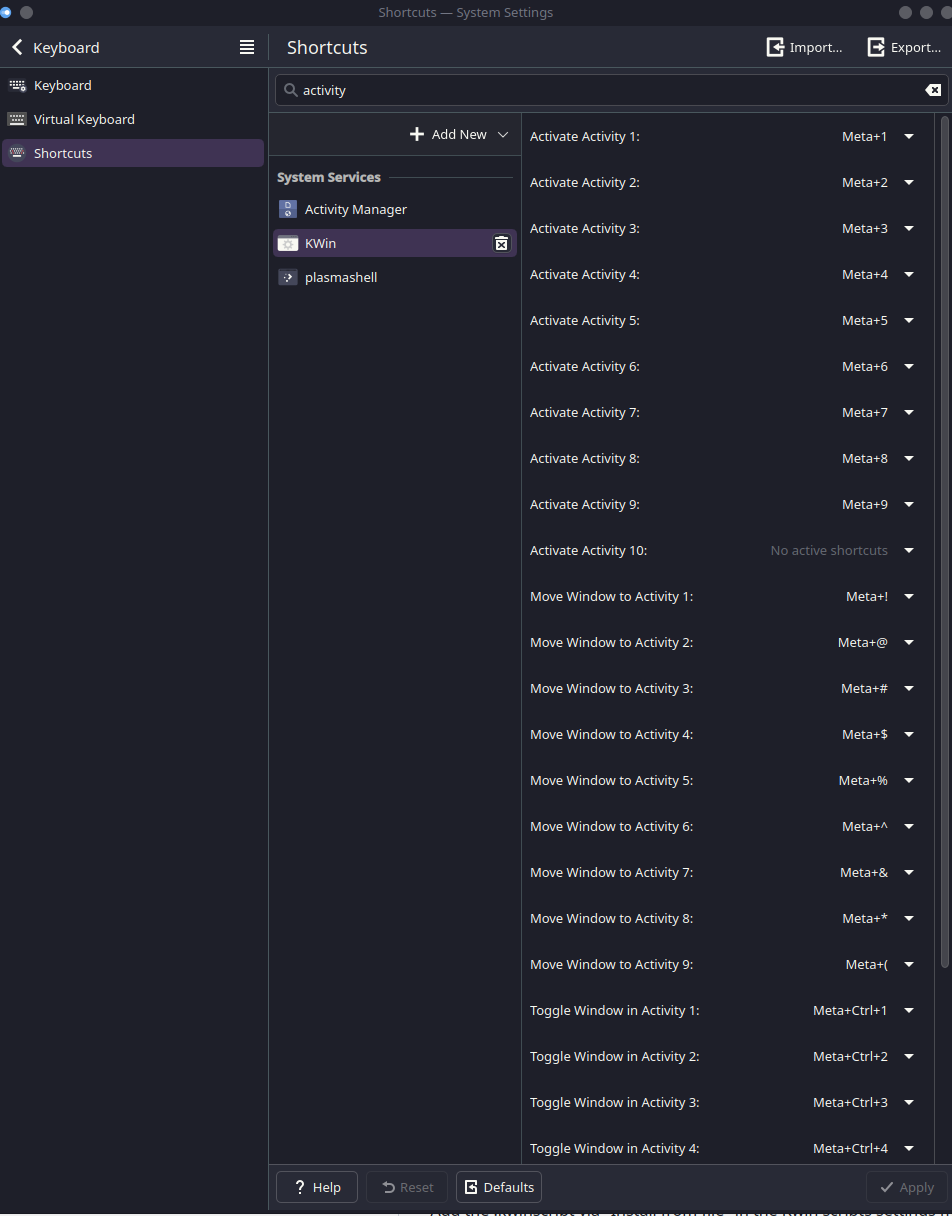Click the Reset button
The width and height of the screenshot is (952, 1216).
click(x=407, y=1187)
